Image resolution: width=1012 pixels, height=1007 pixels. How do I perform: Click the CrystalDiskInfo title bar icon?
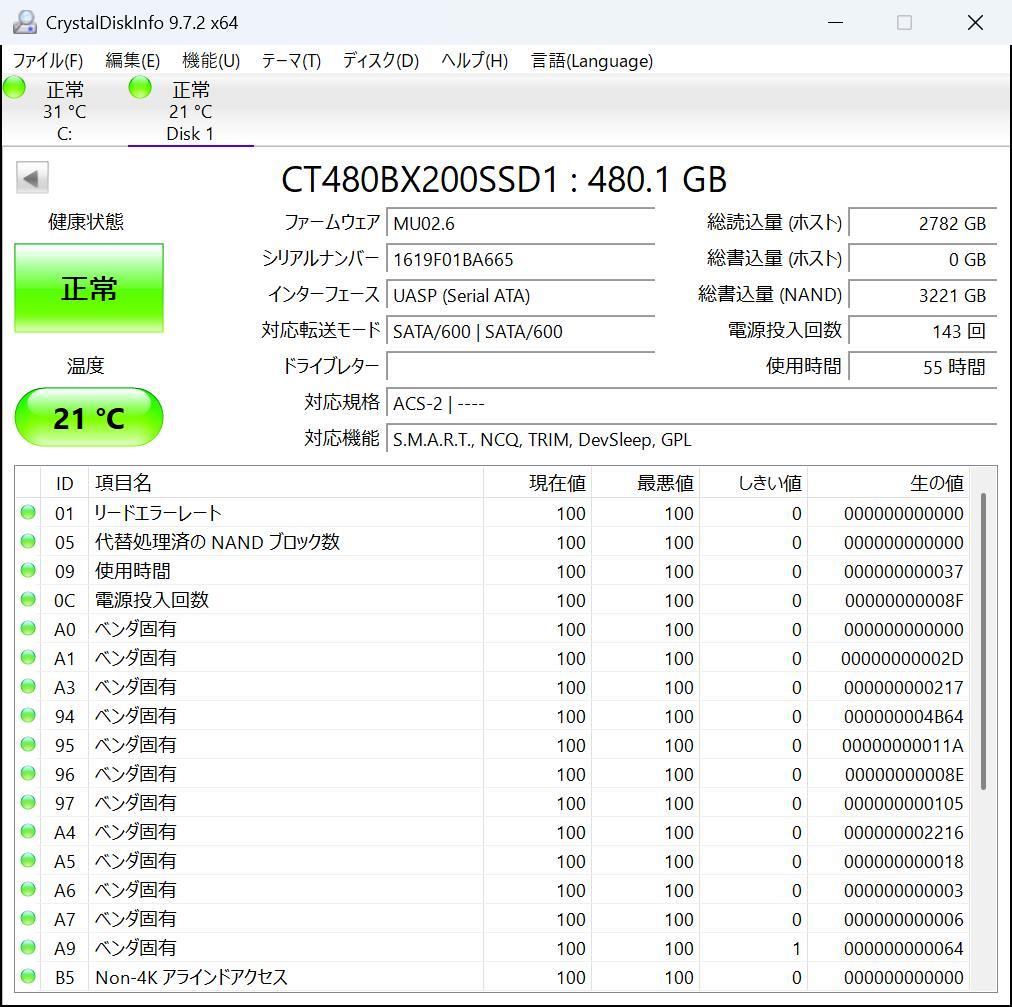[25, 20]
